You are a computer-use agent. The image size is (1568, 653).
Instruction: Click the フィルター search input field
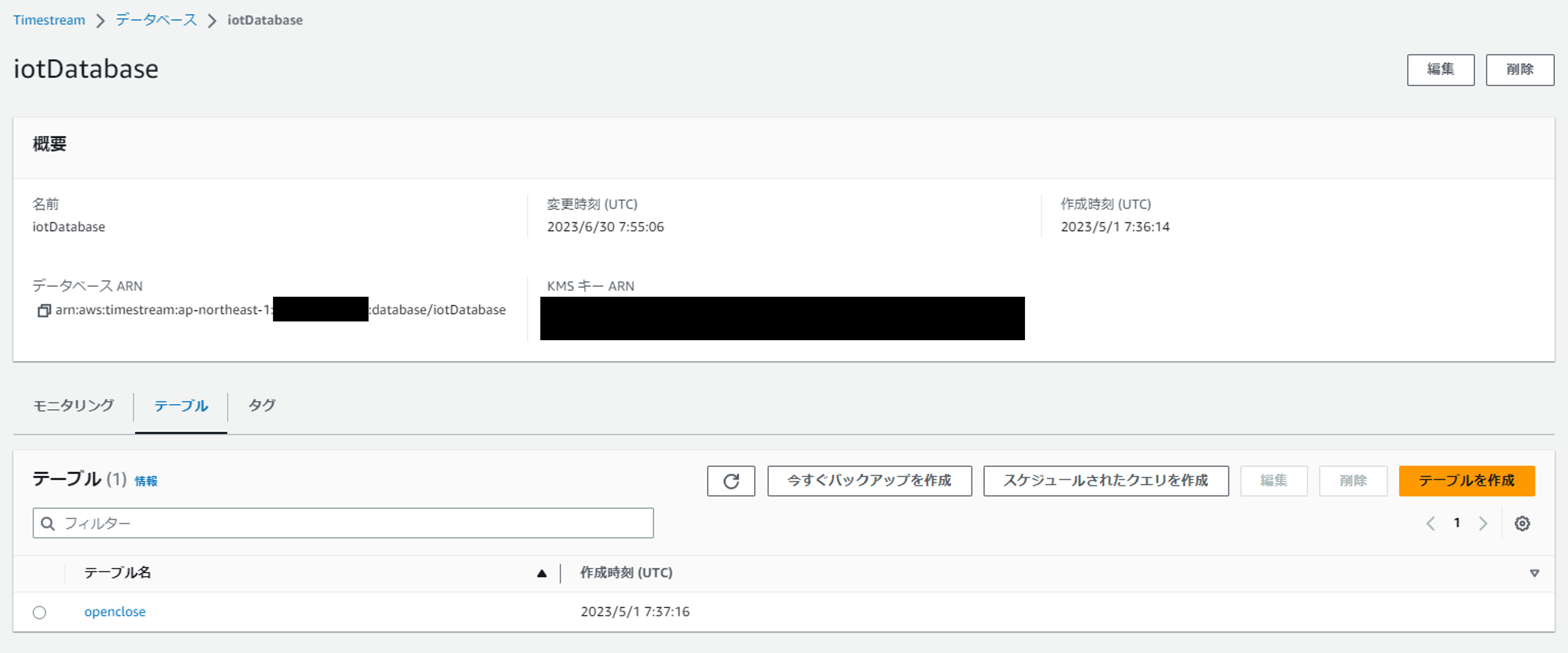click(353, 523)
